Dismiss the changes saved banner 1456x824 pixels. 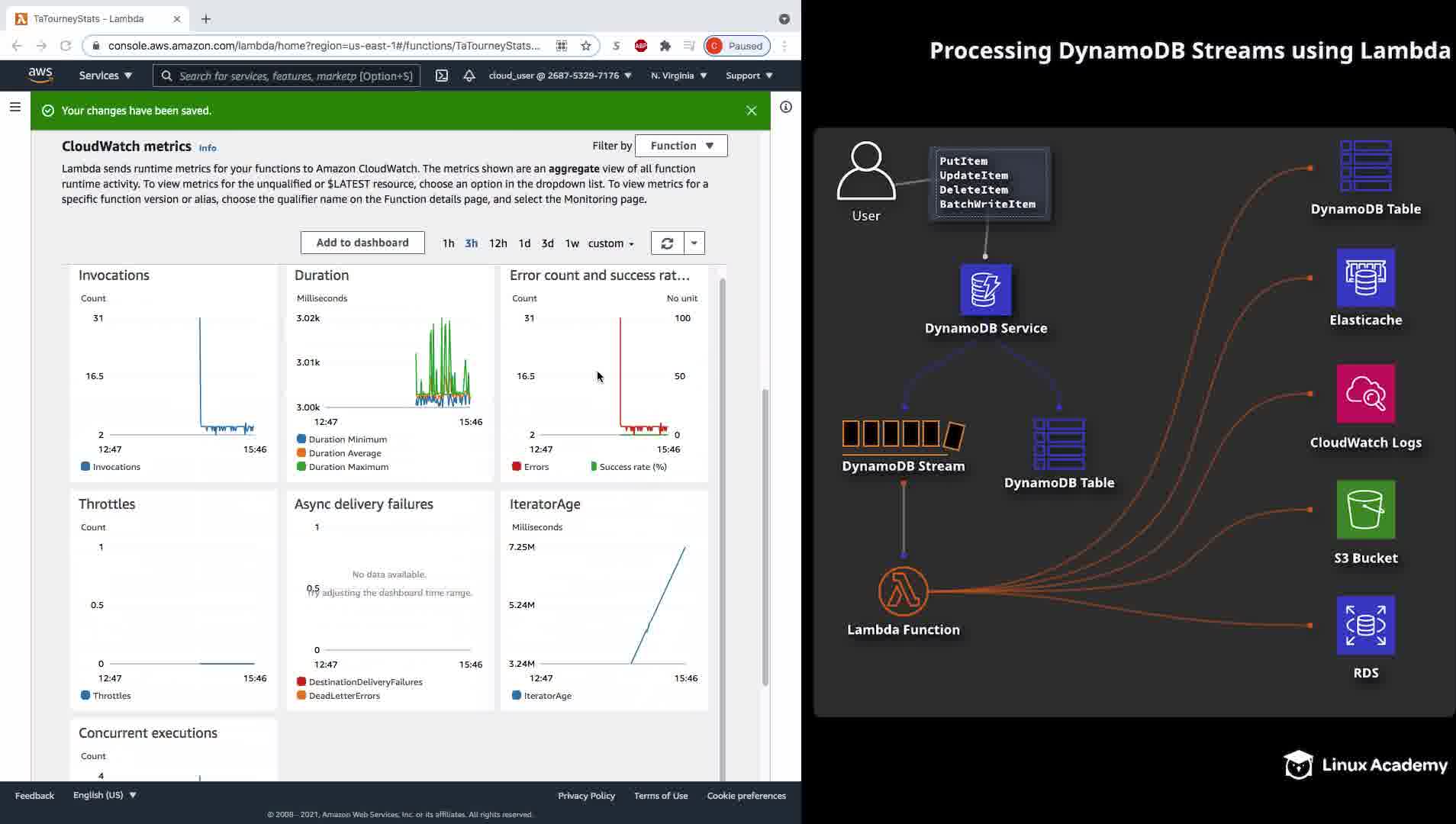(x=751, y=111)
